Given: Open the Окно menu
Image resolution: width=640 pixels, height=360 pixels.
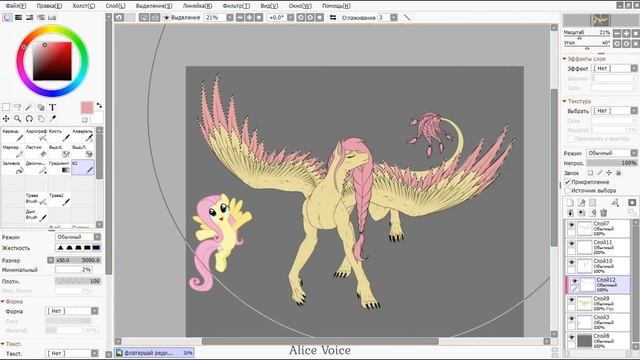Looking at the screenshot, I should (x=300, y=6).
